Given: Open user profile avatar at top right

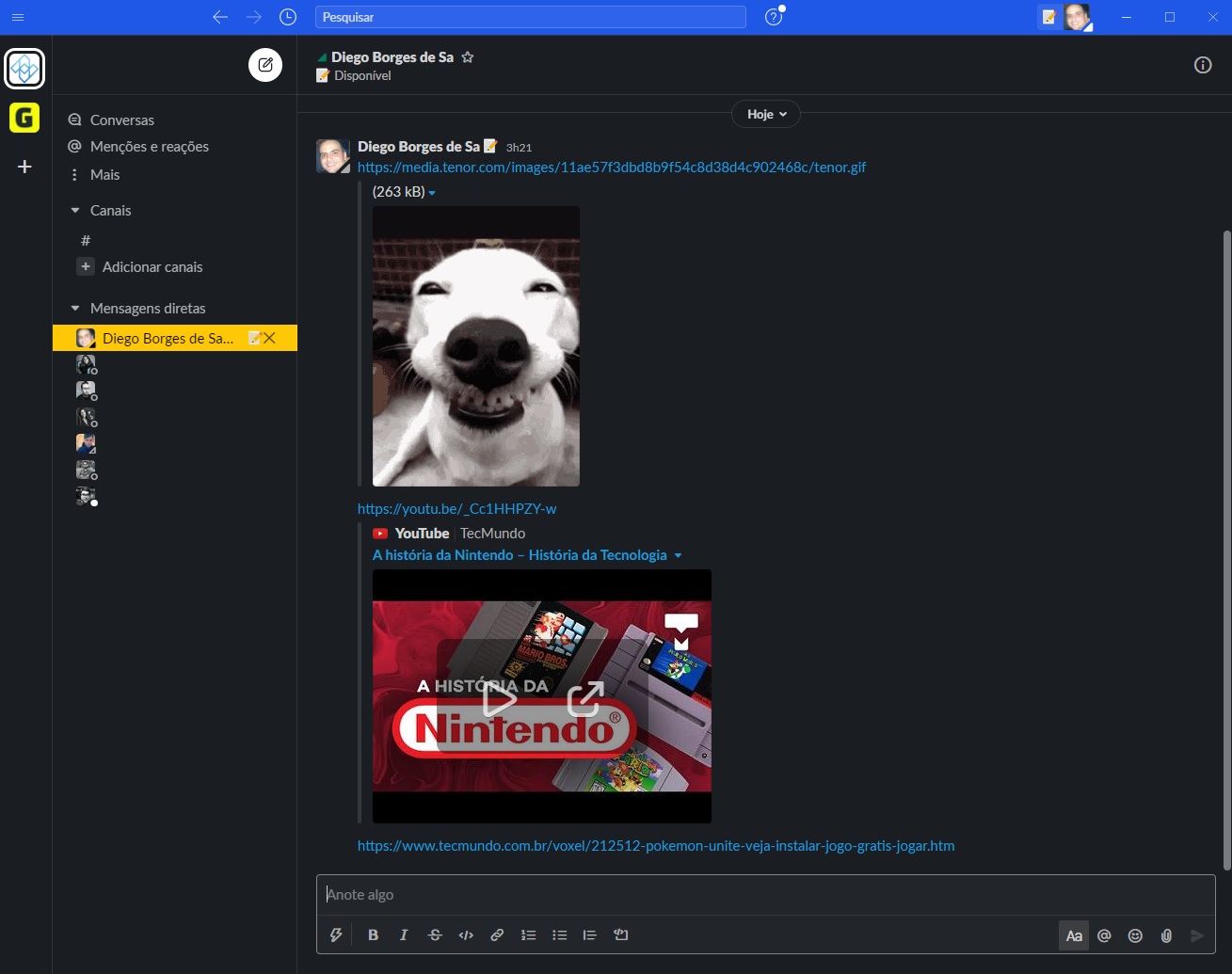Looking at the screenshot, I should click(1078, 17).
